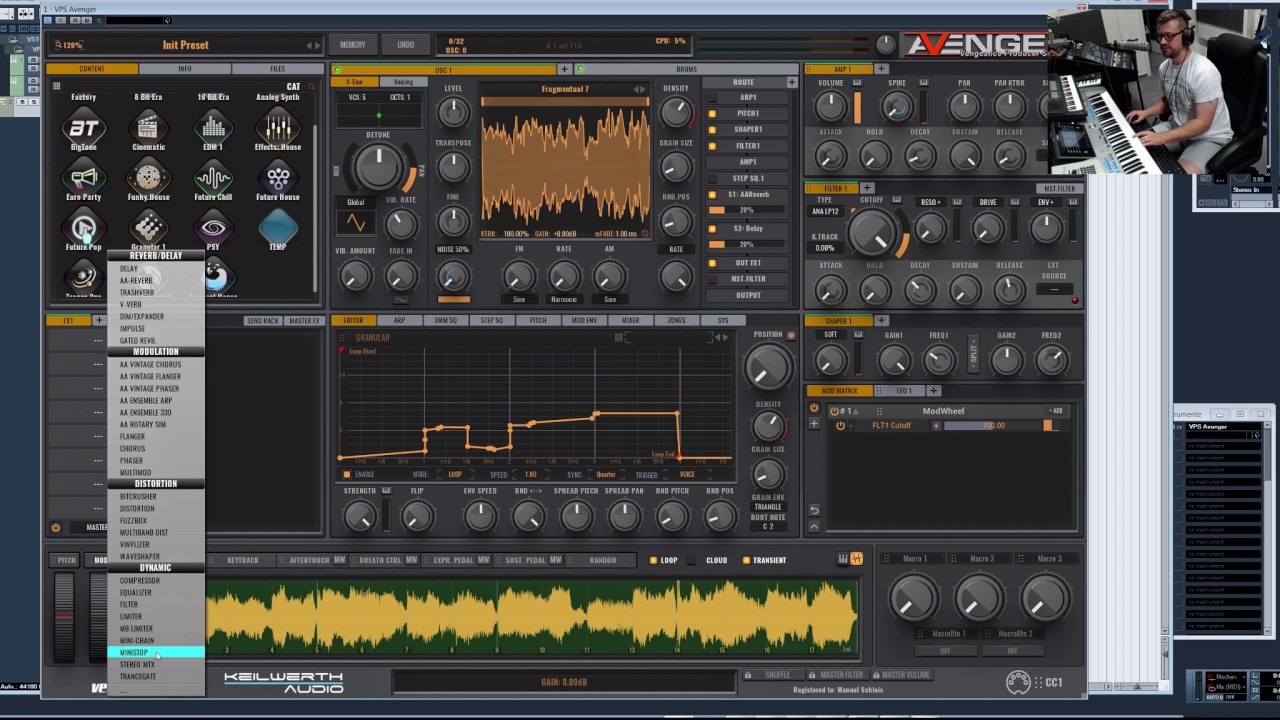Select the Future Chill category icon
Screen dimensions: 1280x720
[x=213, y=178]
